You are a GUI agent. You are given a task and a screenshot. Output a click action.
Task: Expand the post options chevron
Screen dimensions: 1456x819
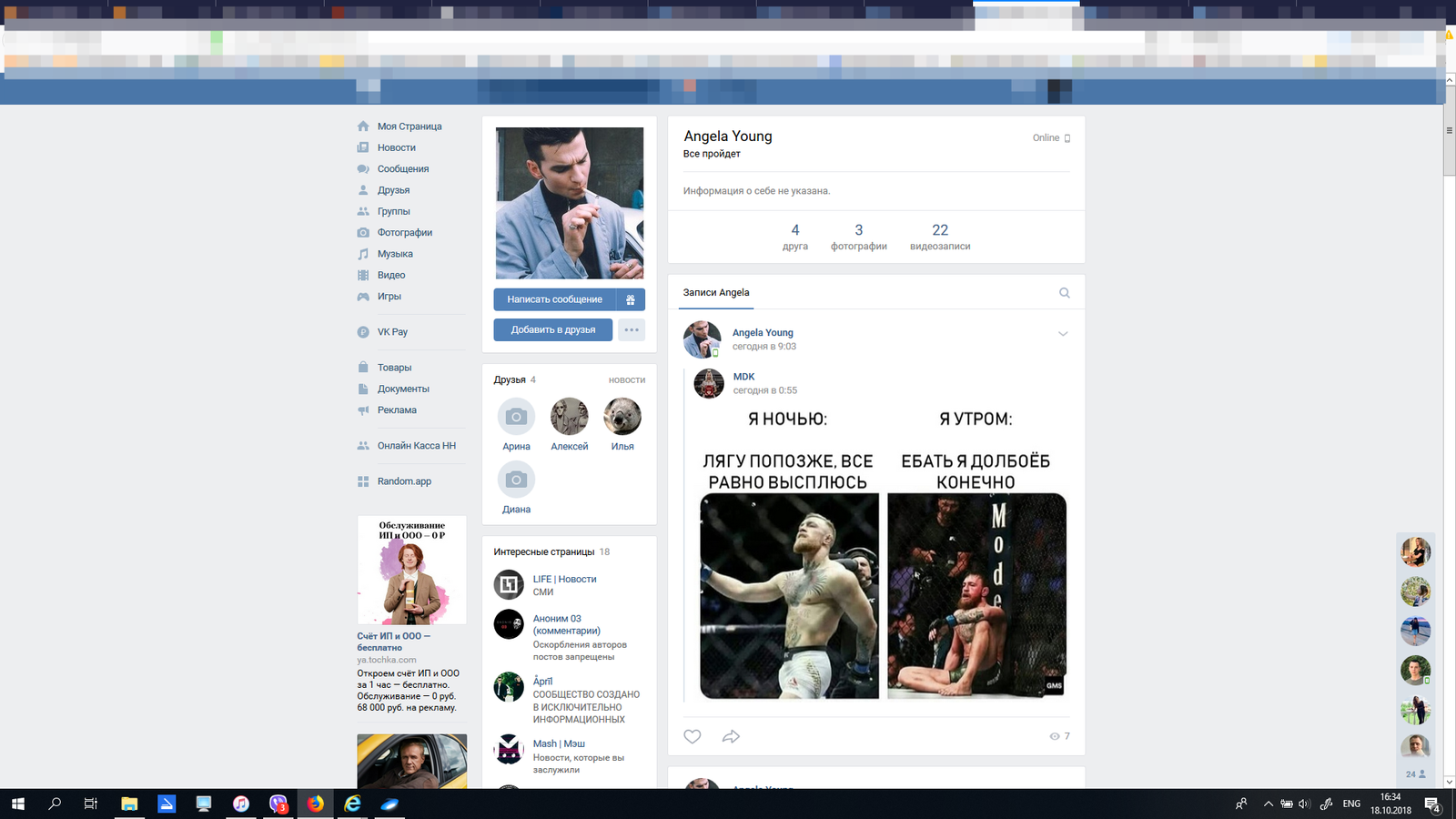tap(1062, 334)
